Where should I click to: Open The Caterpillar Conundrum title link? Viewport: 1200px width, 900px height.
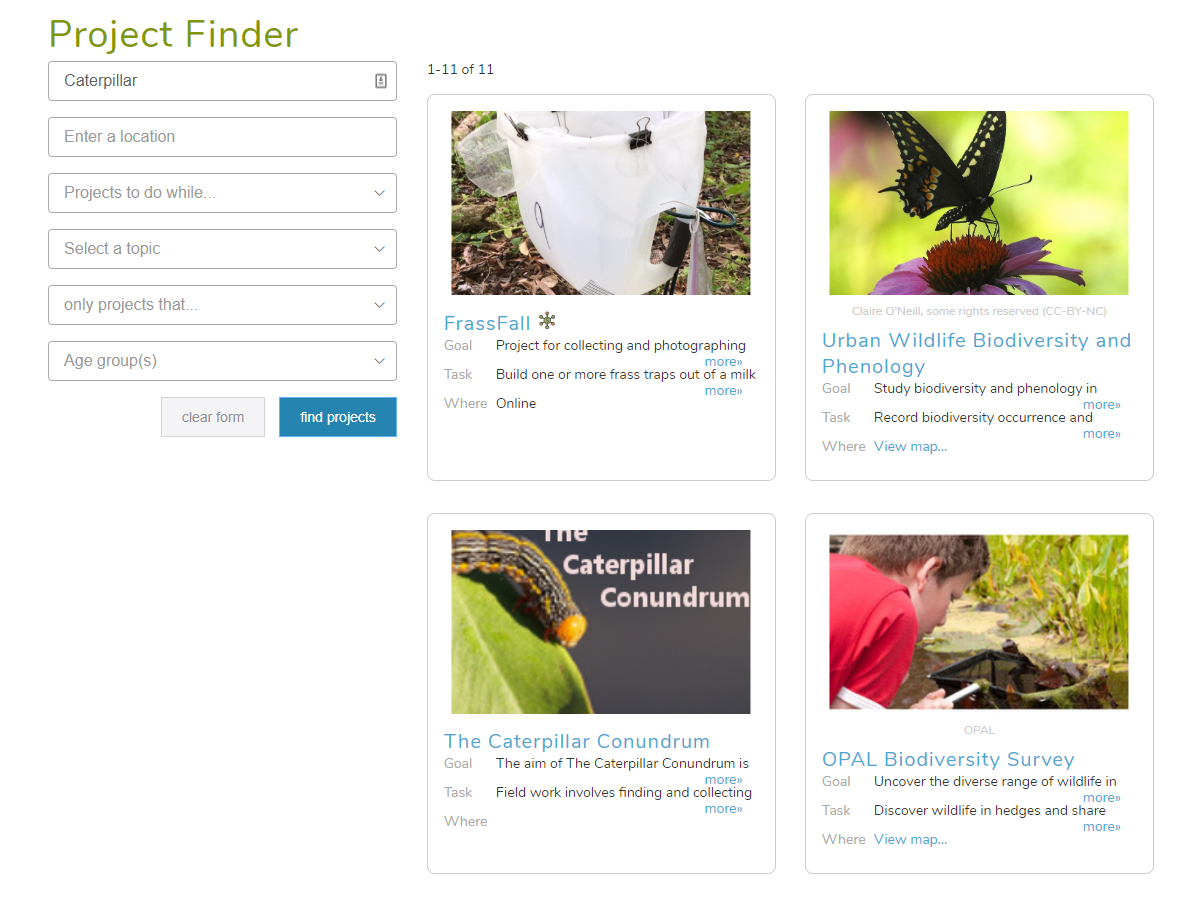point(577,741)
